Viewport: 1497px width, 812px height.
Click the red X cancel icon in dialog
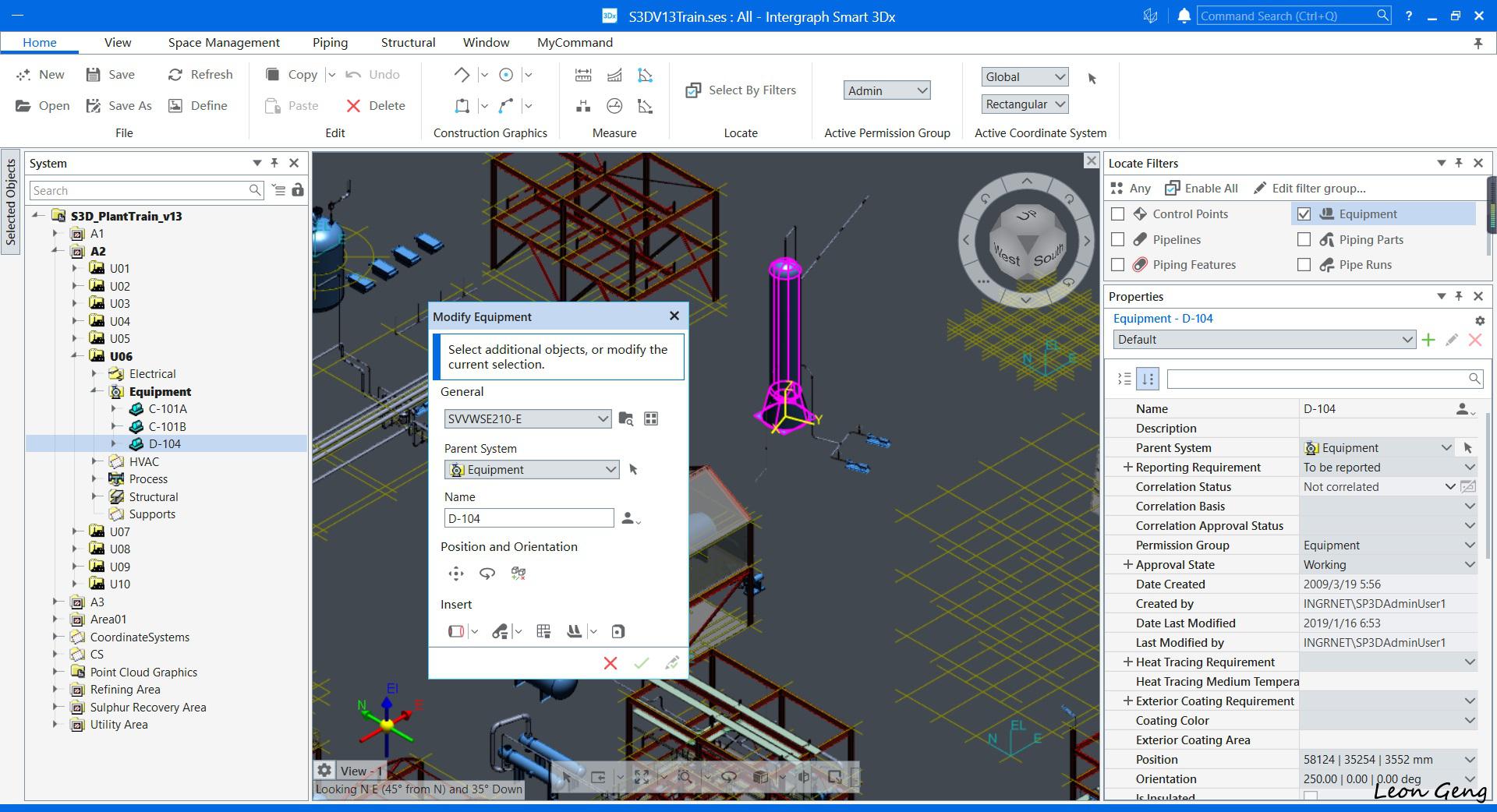pos(610,663)
